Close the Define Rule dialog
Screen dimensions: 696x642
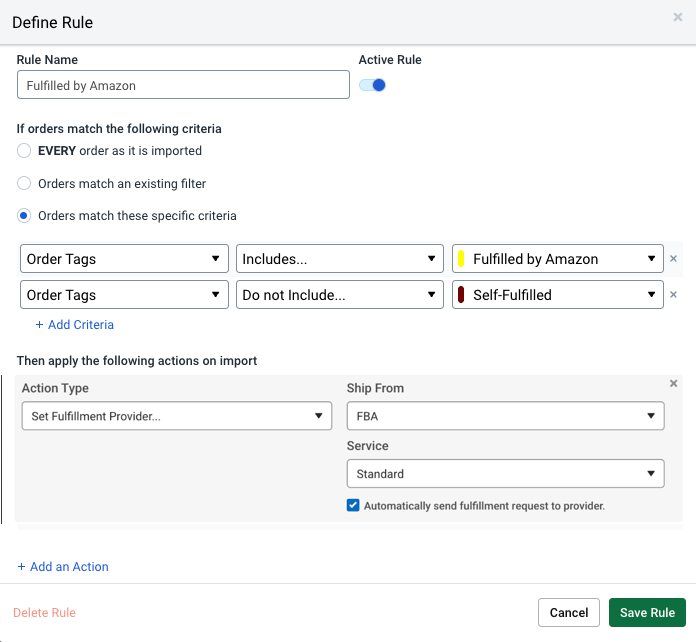pyautogui.click(x=678, y=17)
